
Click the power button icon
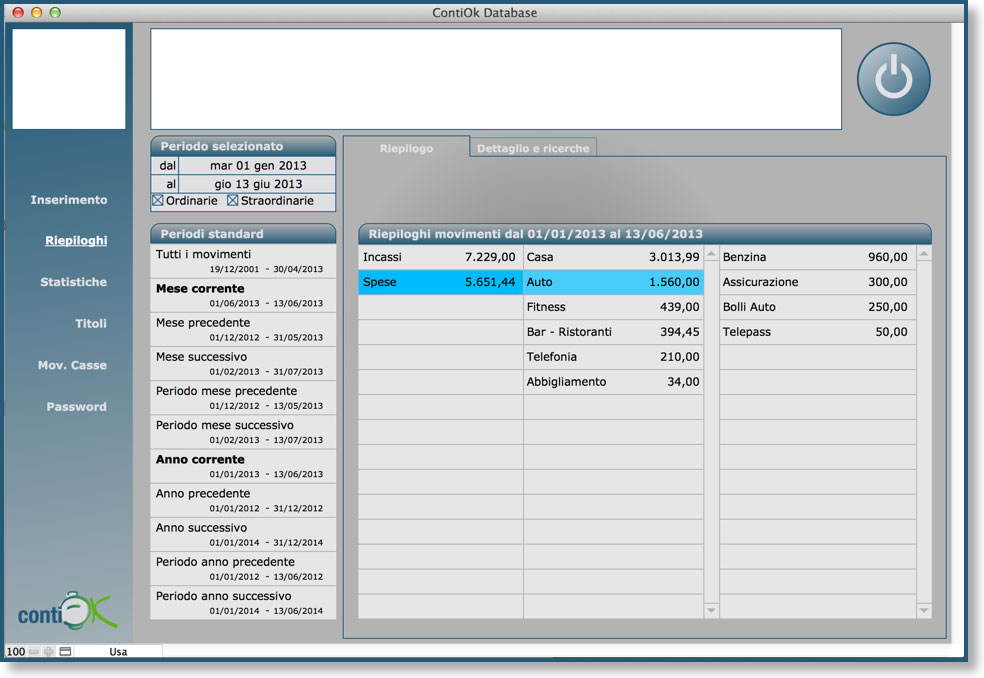coord(893,79)
